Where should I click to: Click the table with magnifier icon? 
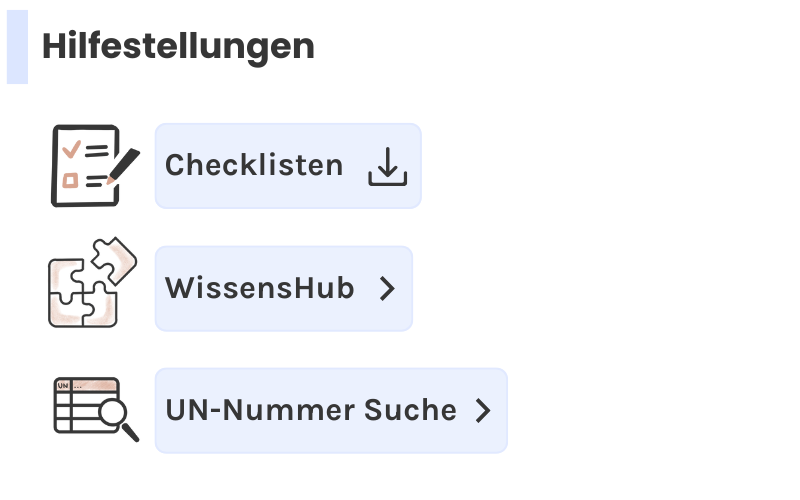pos(94,408)
